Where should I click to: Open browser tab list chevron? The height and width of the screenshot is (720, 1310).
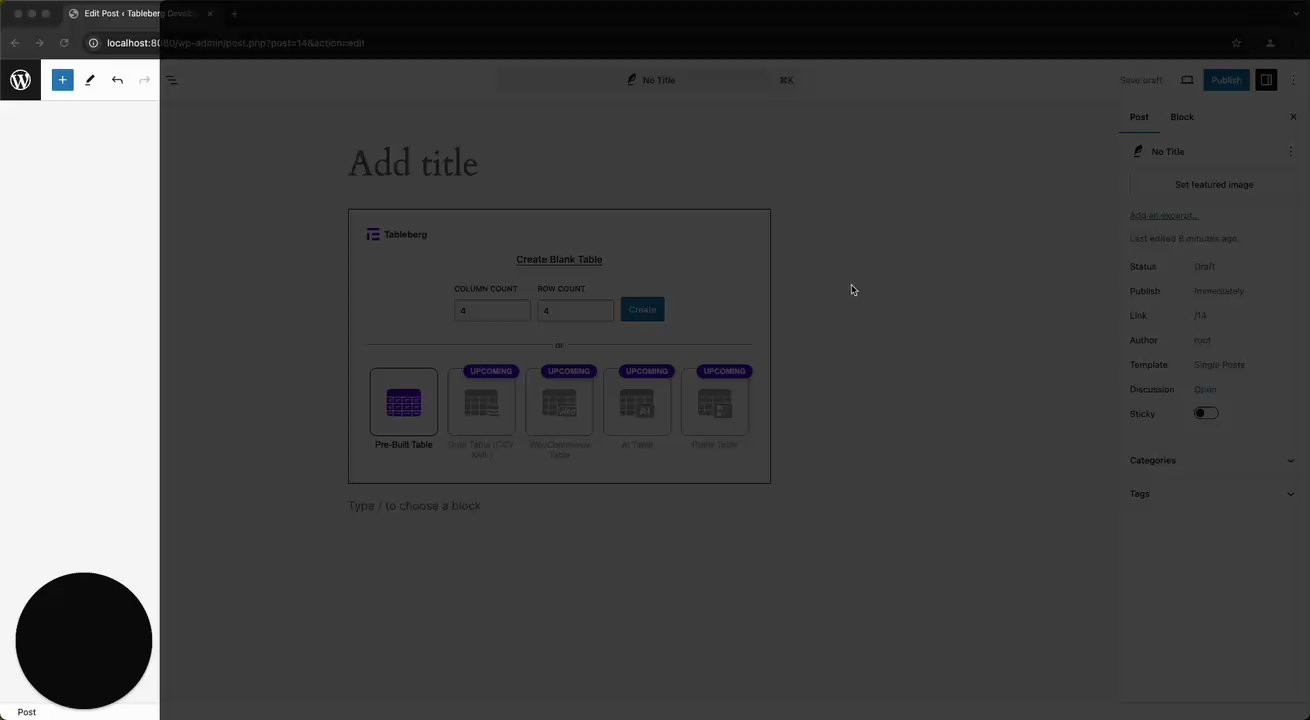click(1296, 14)
